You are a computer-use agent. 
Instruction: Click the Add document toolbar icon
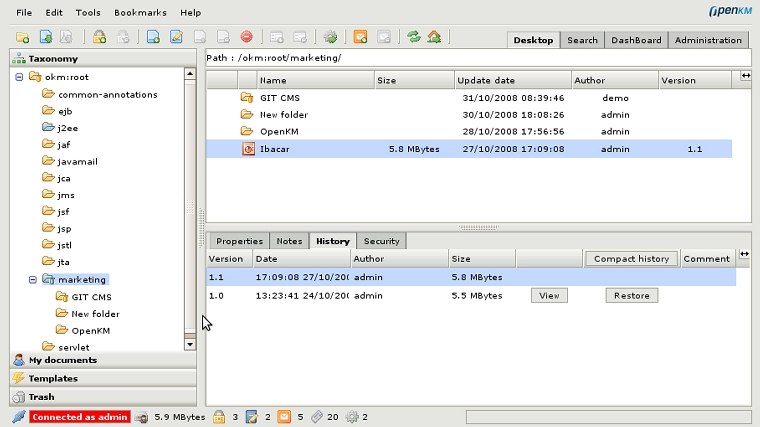click(153, 37)
